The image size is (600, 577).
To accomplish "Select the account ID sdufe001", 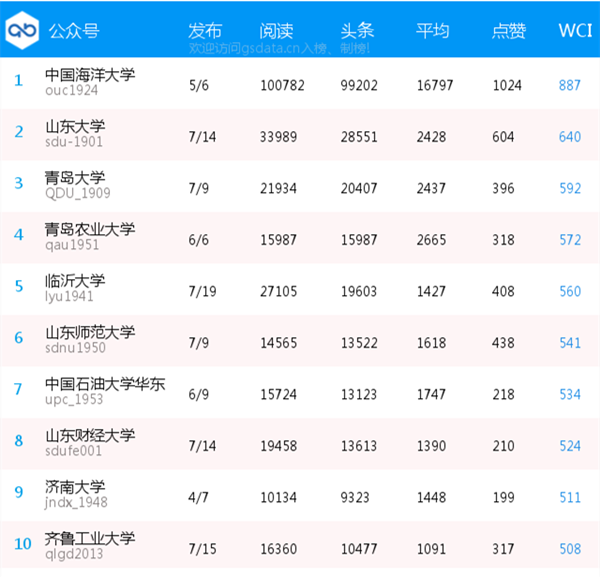I will click(x=73, y=451).
